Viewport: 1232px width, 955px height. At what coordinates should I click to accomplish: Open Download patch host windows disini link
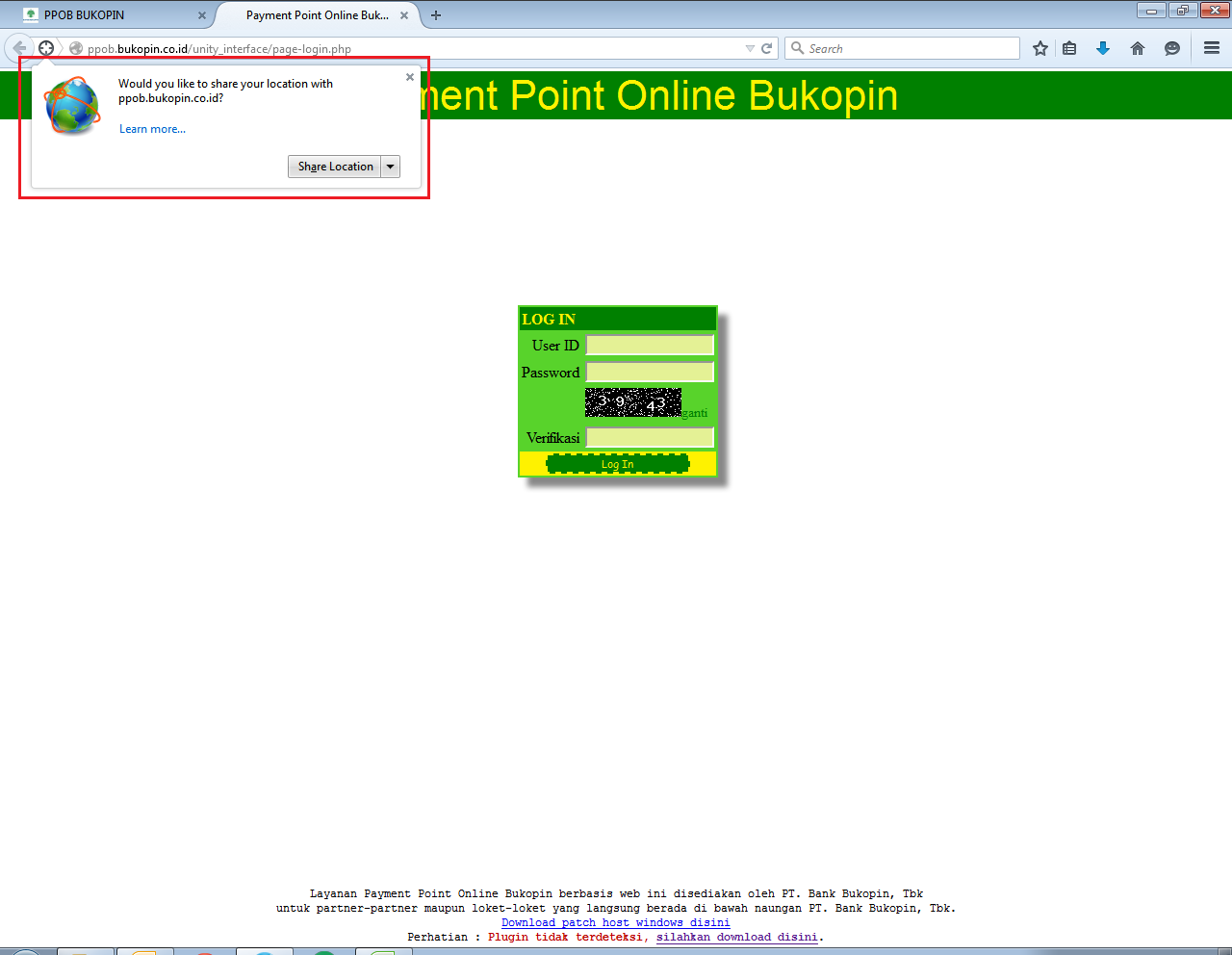(x=616, y=922)
